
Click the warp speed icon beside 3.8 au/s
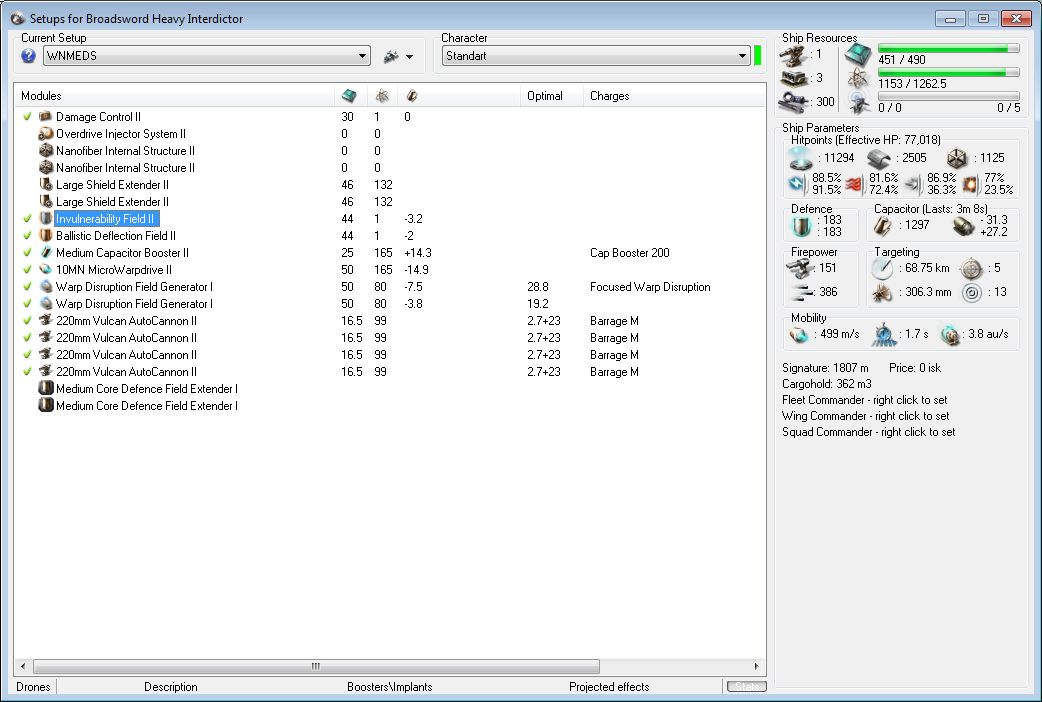pyautogui.click(x=950, y=334)
